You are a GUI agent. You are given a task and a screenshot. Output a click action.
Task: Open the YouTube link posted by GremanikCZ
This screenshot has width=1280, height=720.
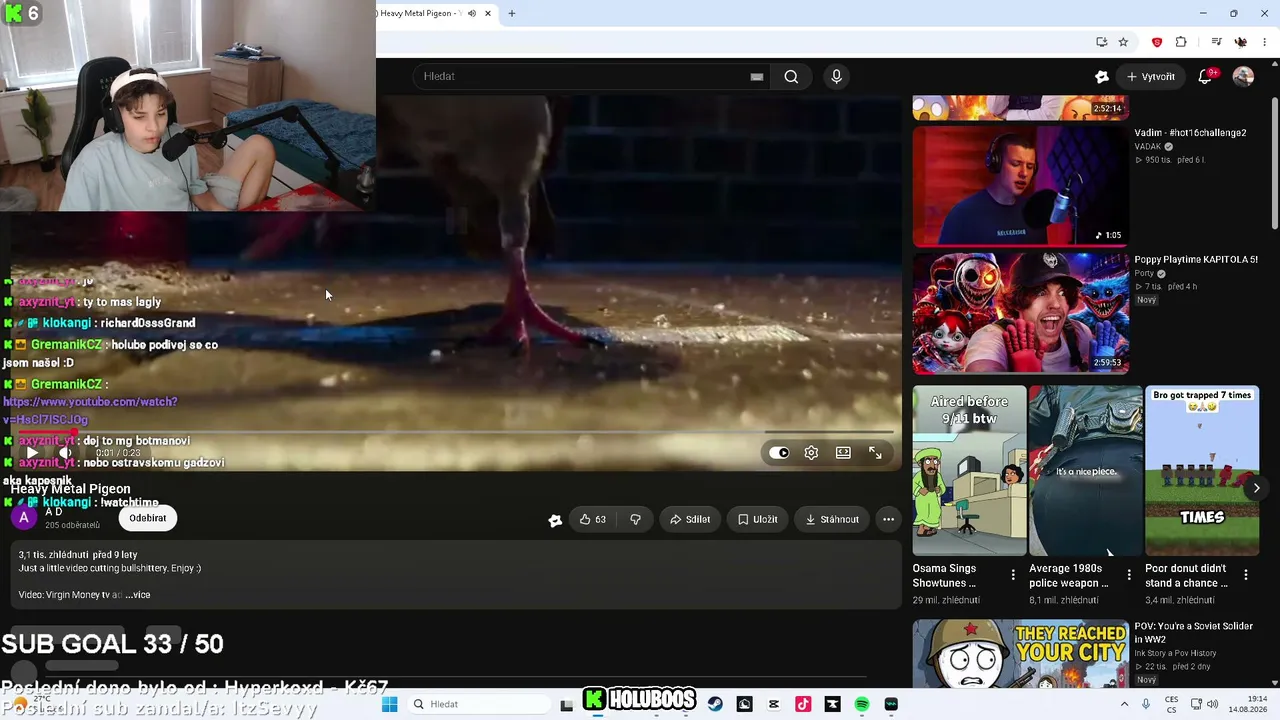pyautogui.click(x=90, y=410)
